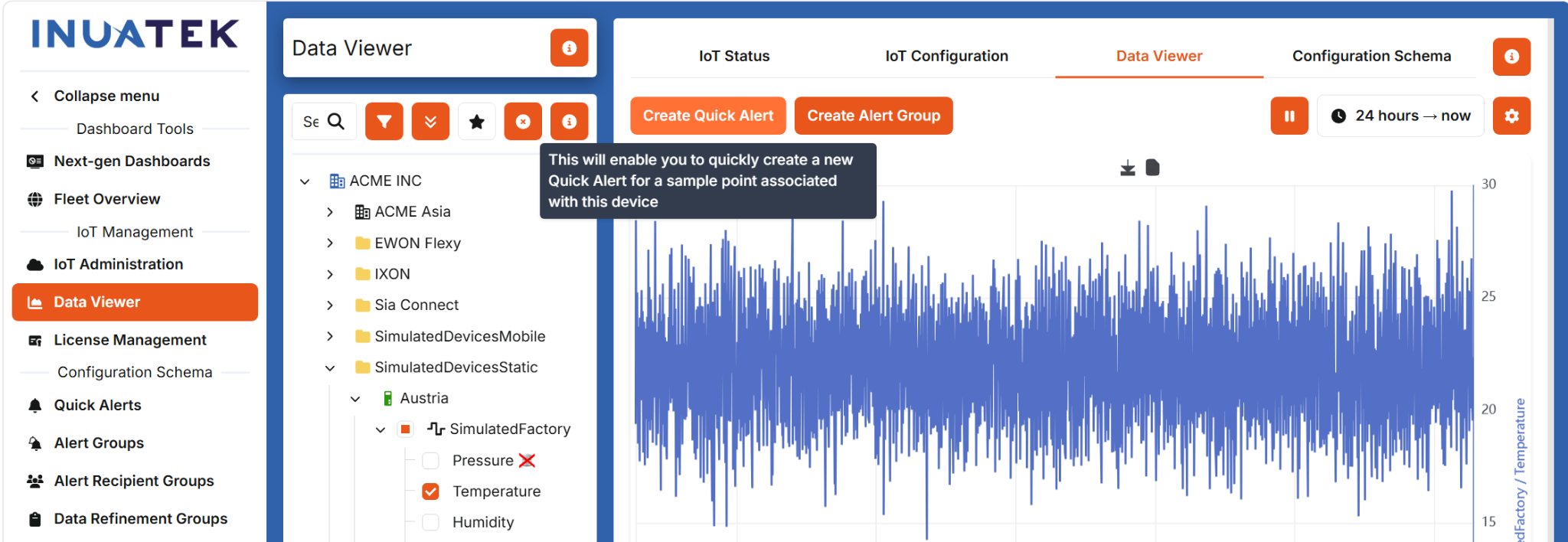The height and width of the screenshot is (542, 1568).
Task: Go to IoT Administration
Action: (x=119, y=264)
